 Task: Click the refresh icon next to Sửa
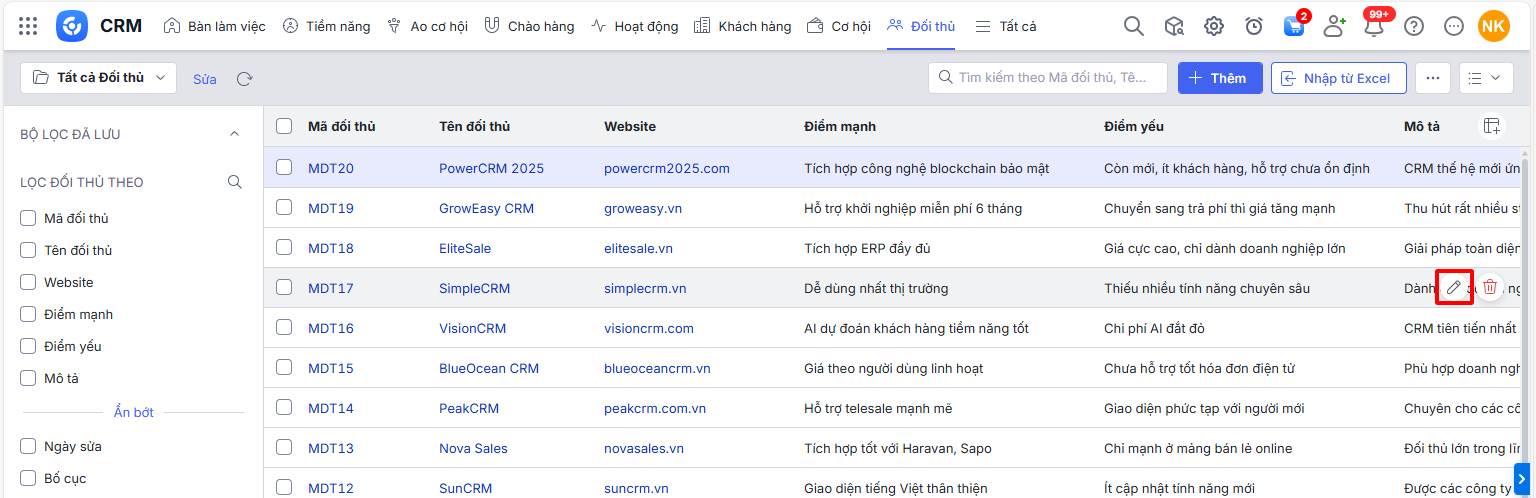click(x=244, y=79)
